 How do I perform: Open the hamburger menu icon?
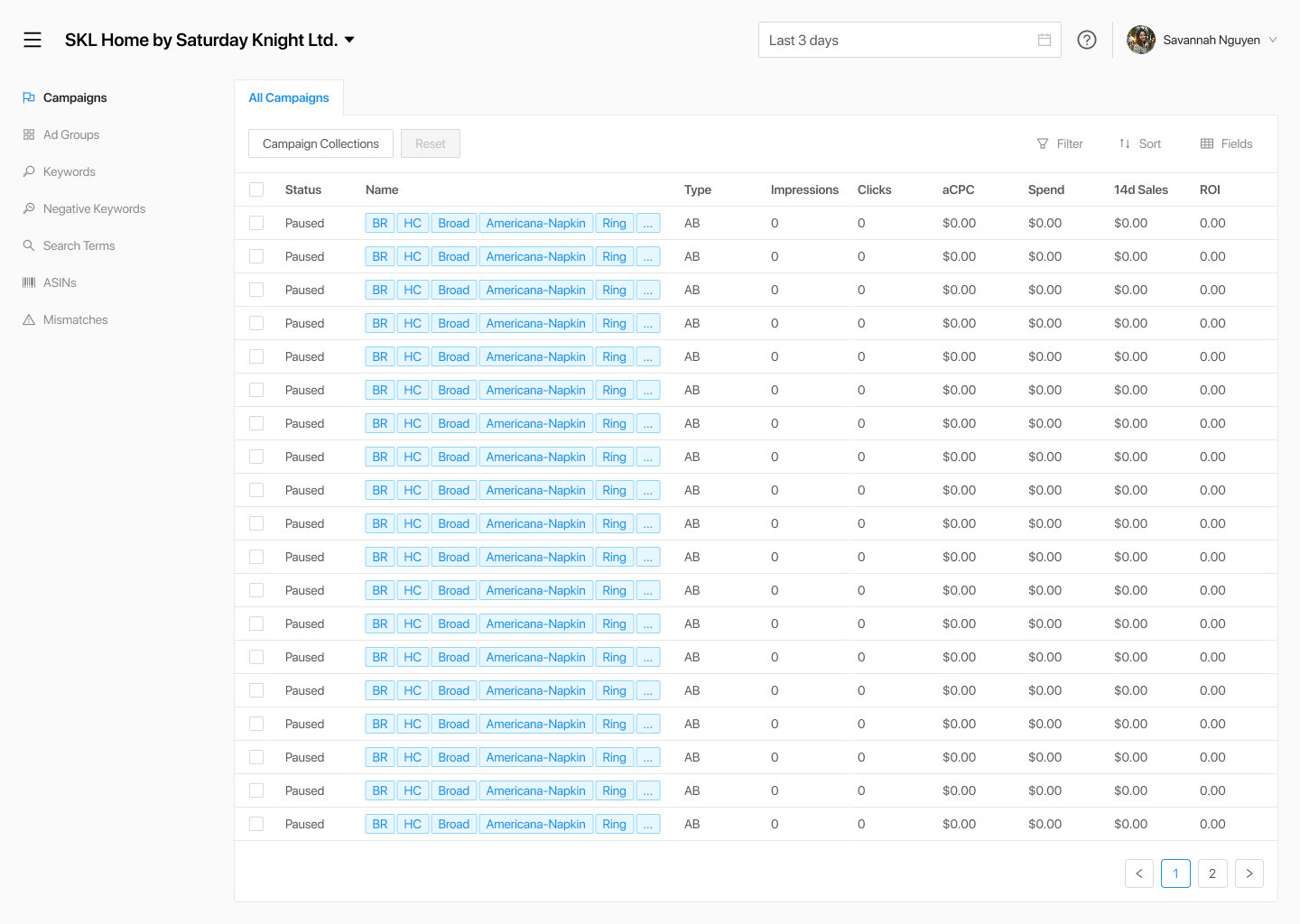pos(32,40)
